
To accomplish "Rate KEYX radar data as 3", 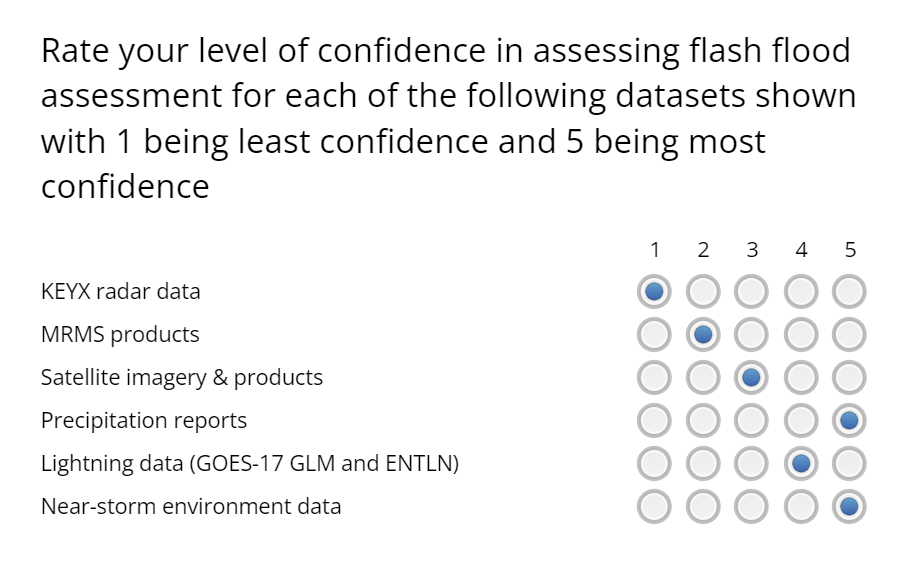I will click(x=752, y=292).
